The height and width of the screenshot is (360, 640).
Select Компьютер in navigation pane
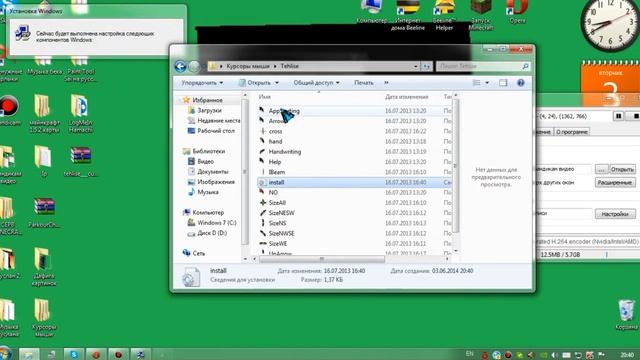click(x=208, y=212)
